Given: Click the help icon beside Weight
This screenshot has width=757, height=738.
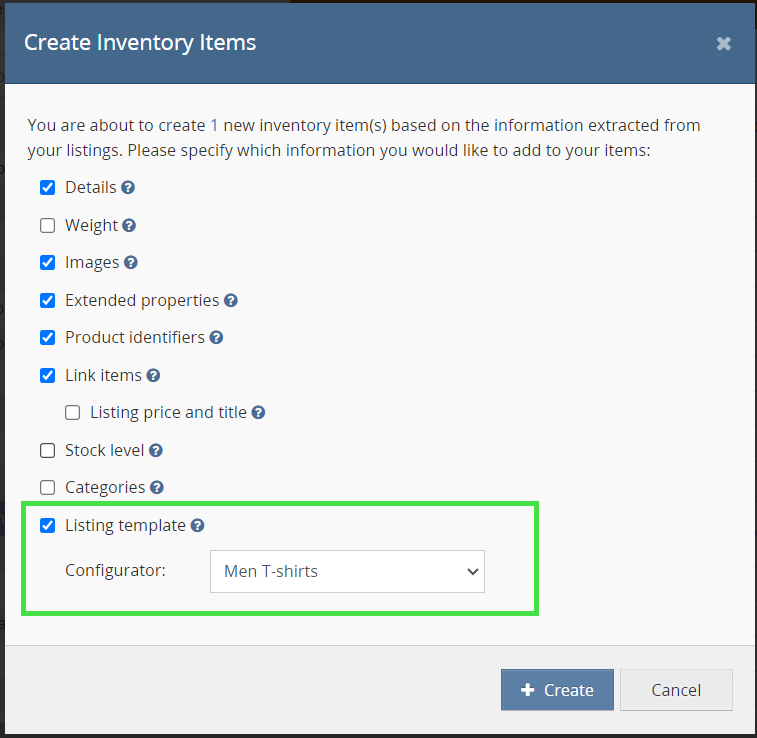Looking at the screenshot, I should [x=129, y=226].
